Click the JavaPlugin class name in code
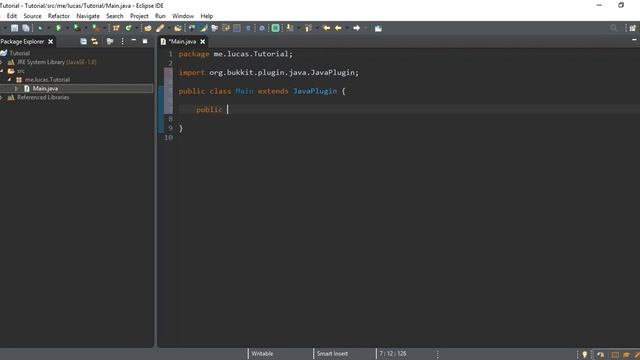Viewport: 640px width, 360px height. (x=315, y=91)
